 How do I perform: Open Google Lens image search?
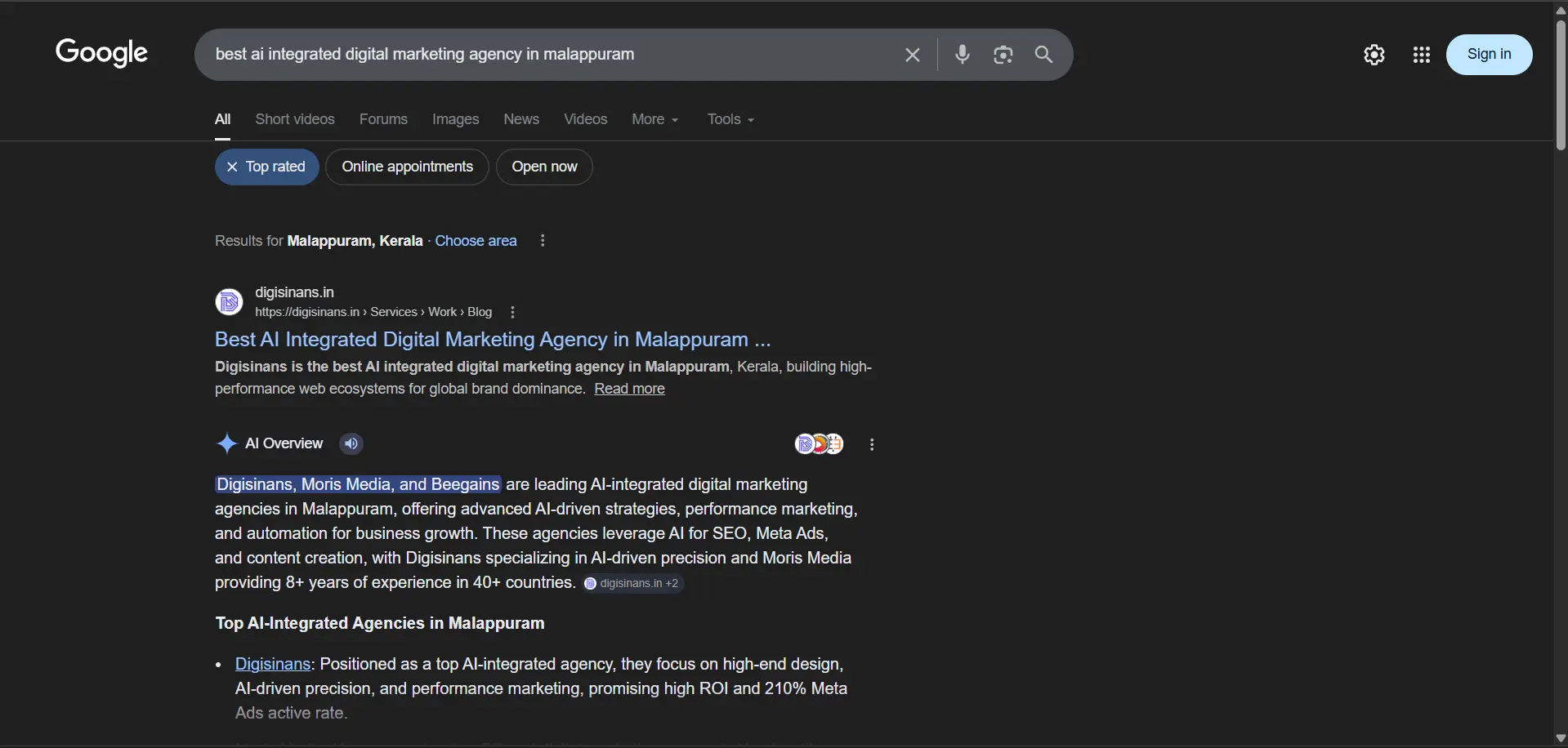tap(1003, 55)
